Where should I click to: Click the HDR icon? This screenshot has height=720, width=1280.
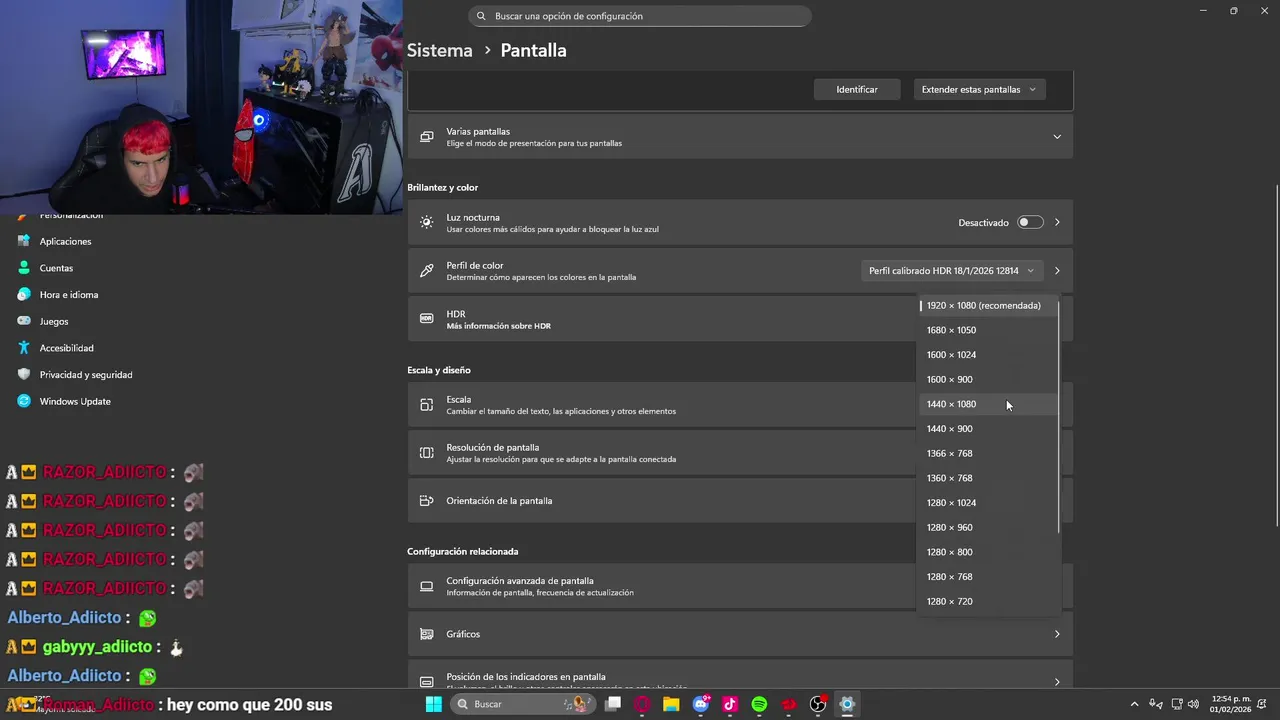(427, 319)
